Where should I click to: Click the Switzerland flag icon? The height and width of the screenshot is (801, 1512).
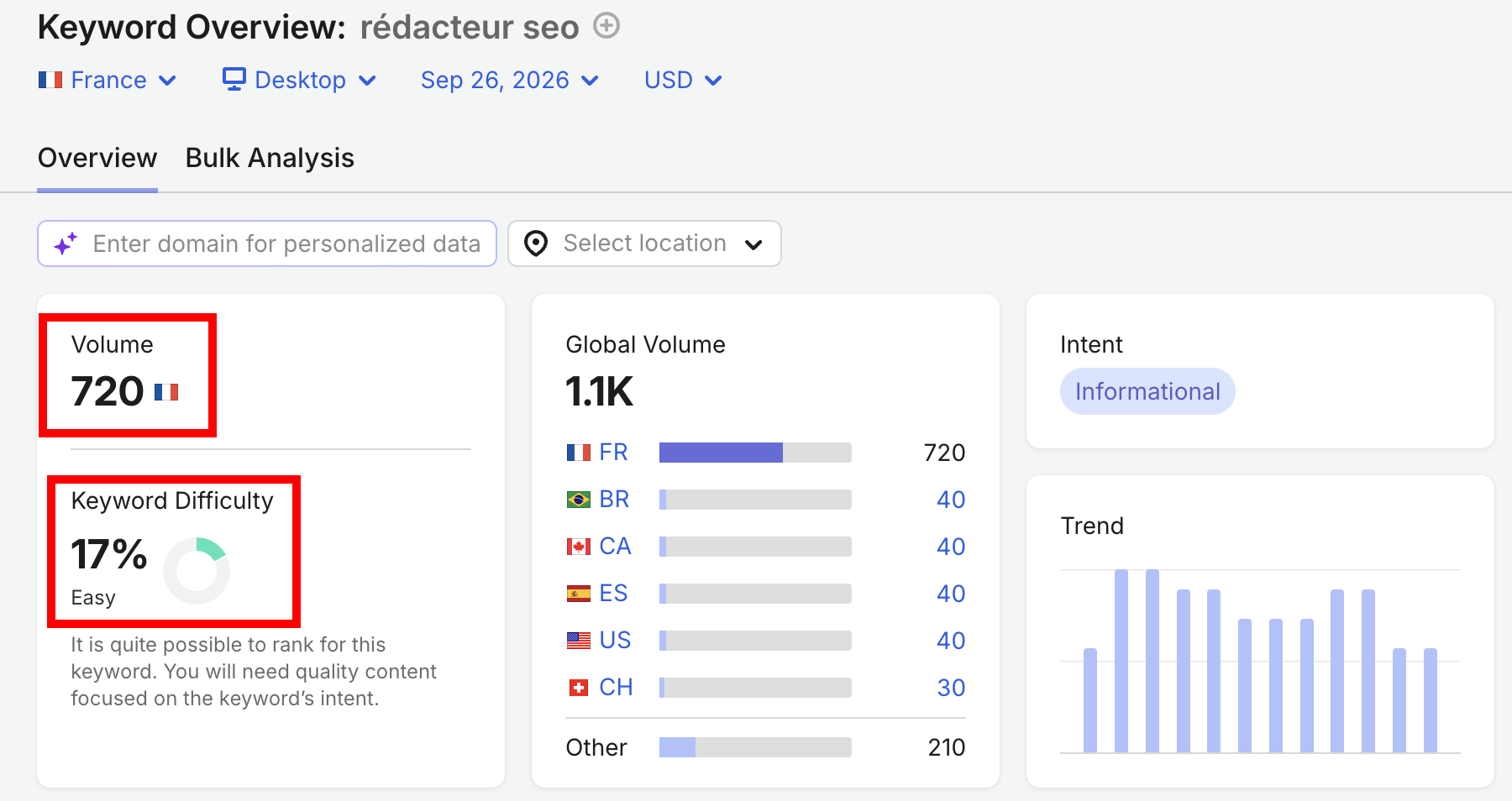pos(579,688)
